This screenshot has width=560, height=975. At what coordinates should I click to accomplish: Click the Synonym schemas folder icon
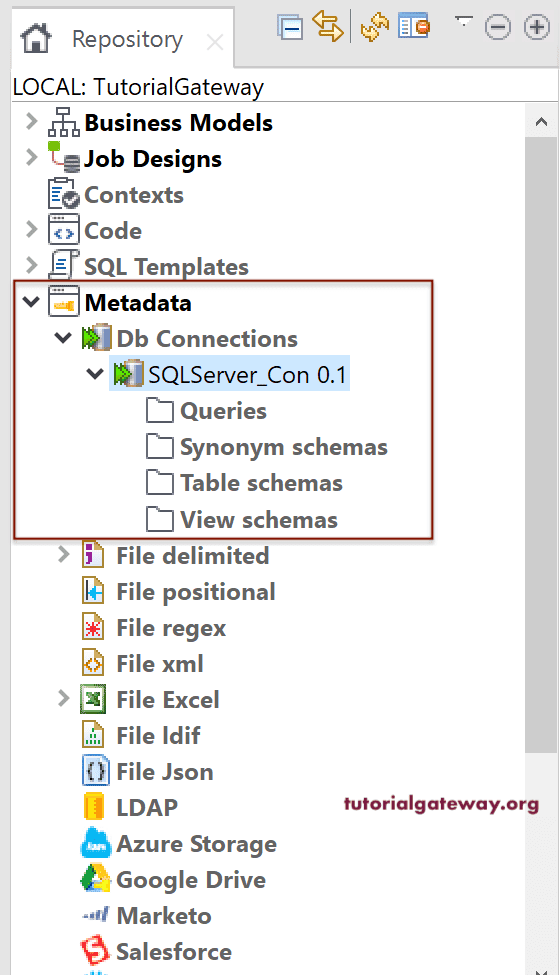(x=160, y=446)
